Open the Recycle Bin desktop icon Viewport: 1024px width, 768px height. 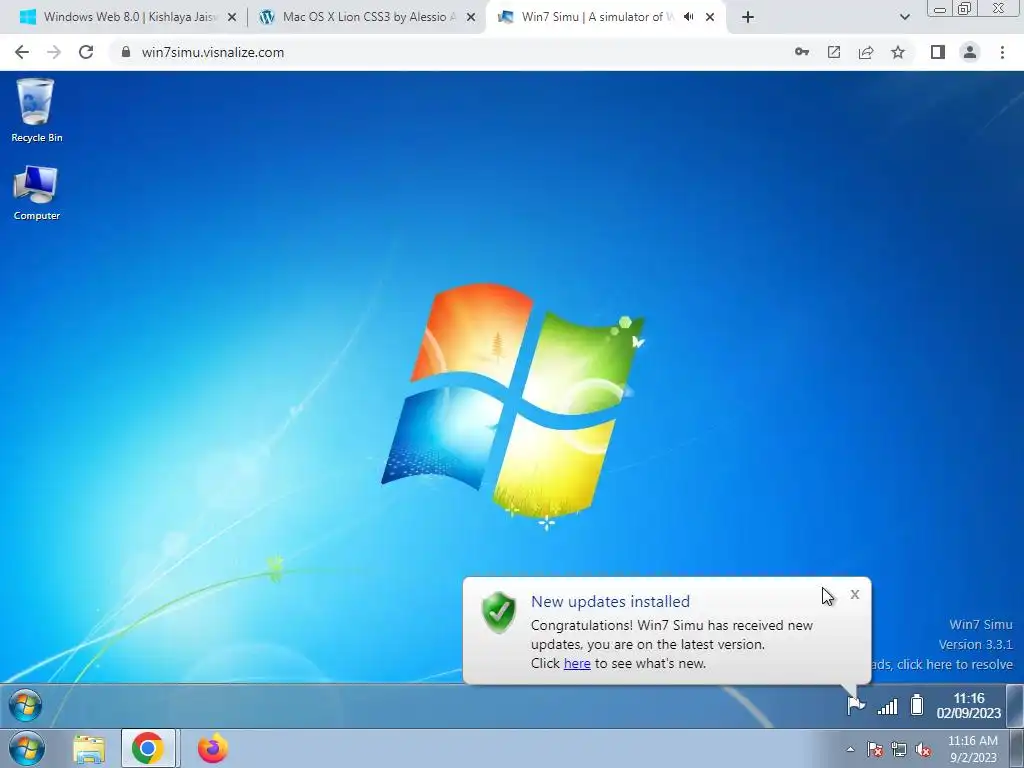(x=37, y=110)
